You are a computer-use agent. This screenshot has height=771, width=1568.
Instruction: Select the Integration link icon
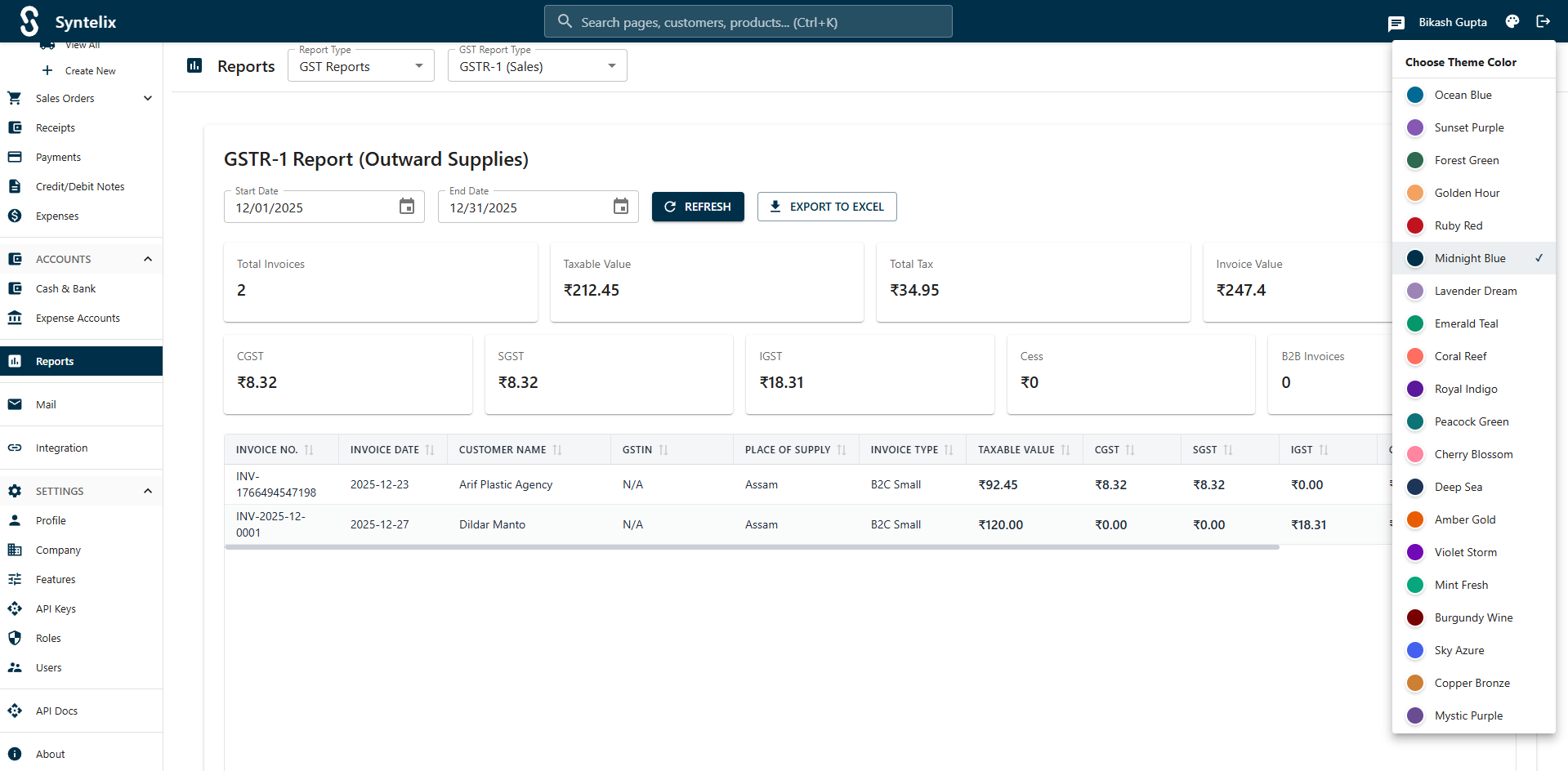click(x=16, y=448)
